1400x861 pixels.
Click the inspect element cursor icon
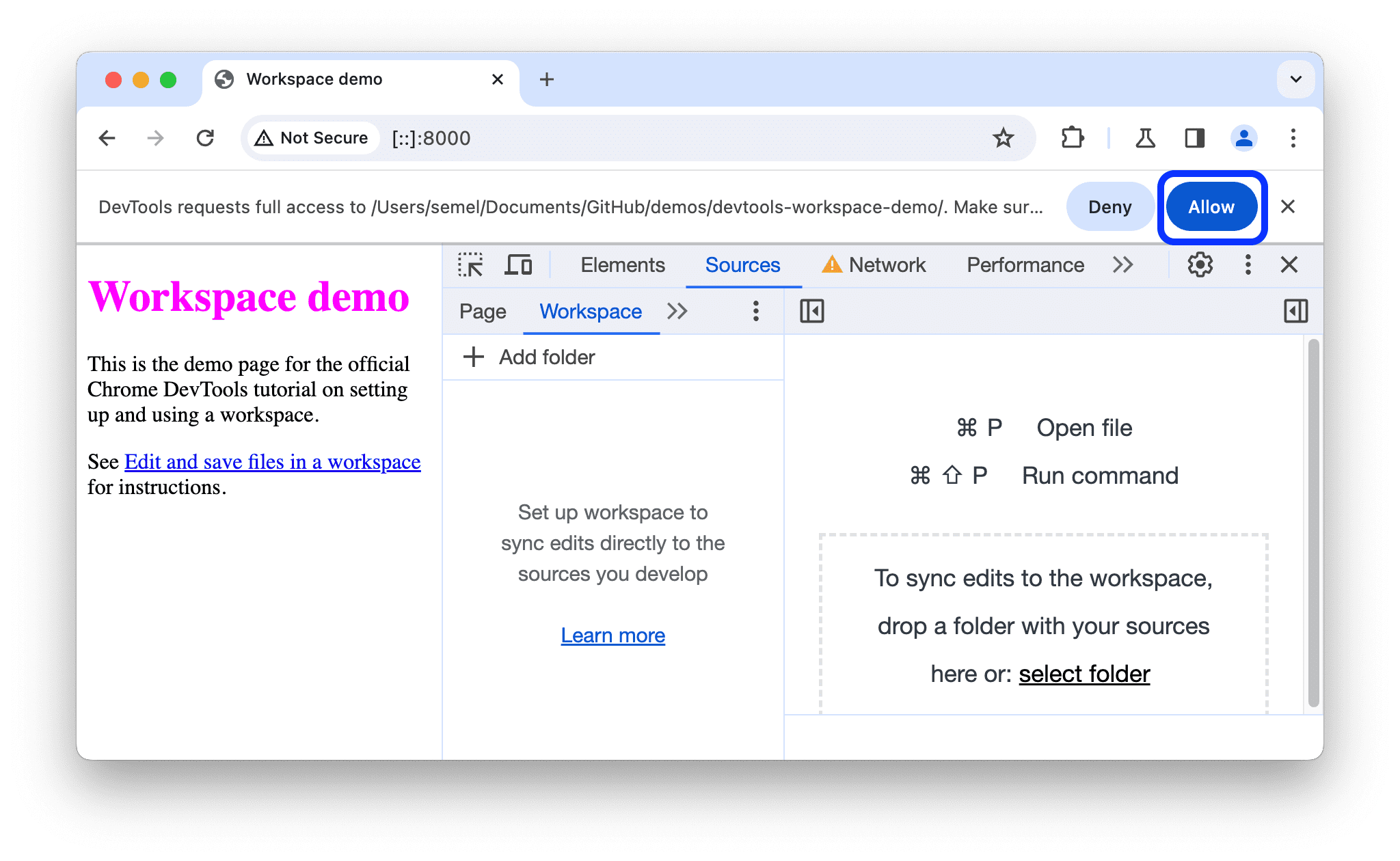[471, 265]
